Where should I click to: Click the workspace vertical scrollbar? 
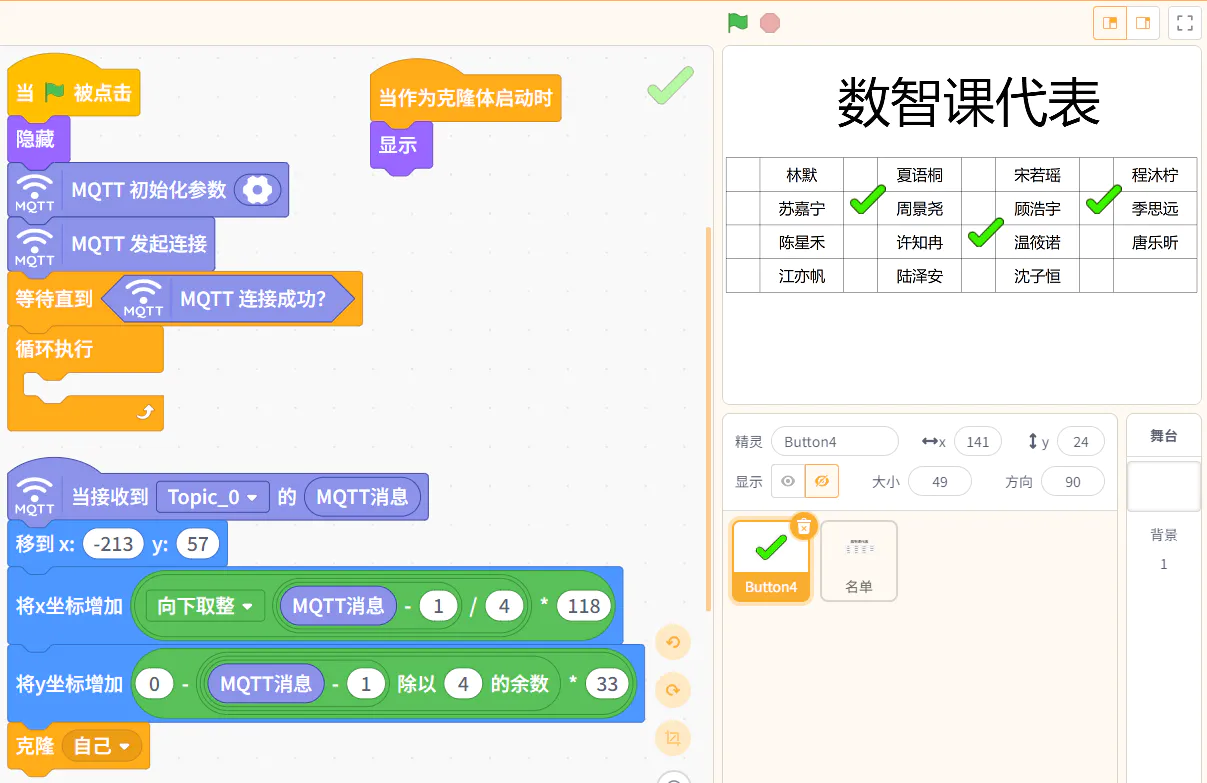pyautogui.click(x=709, y=418)
